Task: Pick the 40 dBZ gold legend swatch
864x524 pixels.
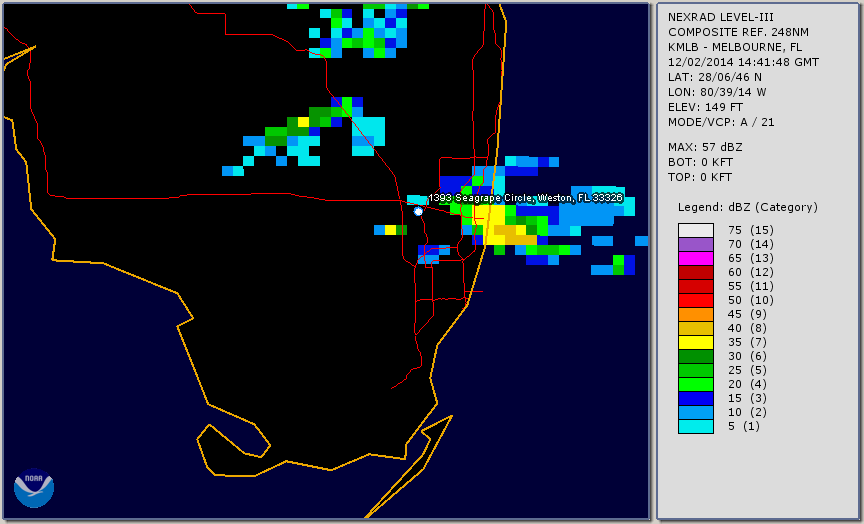Action: [x=696, y=328]
